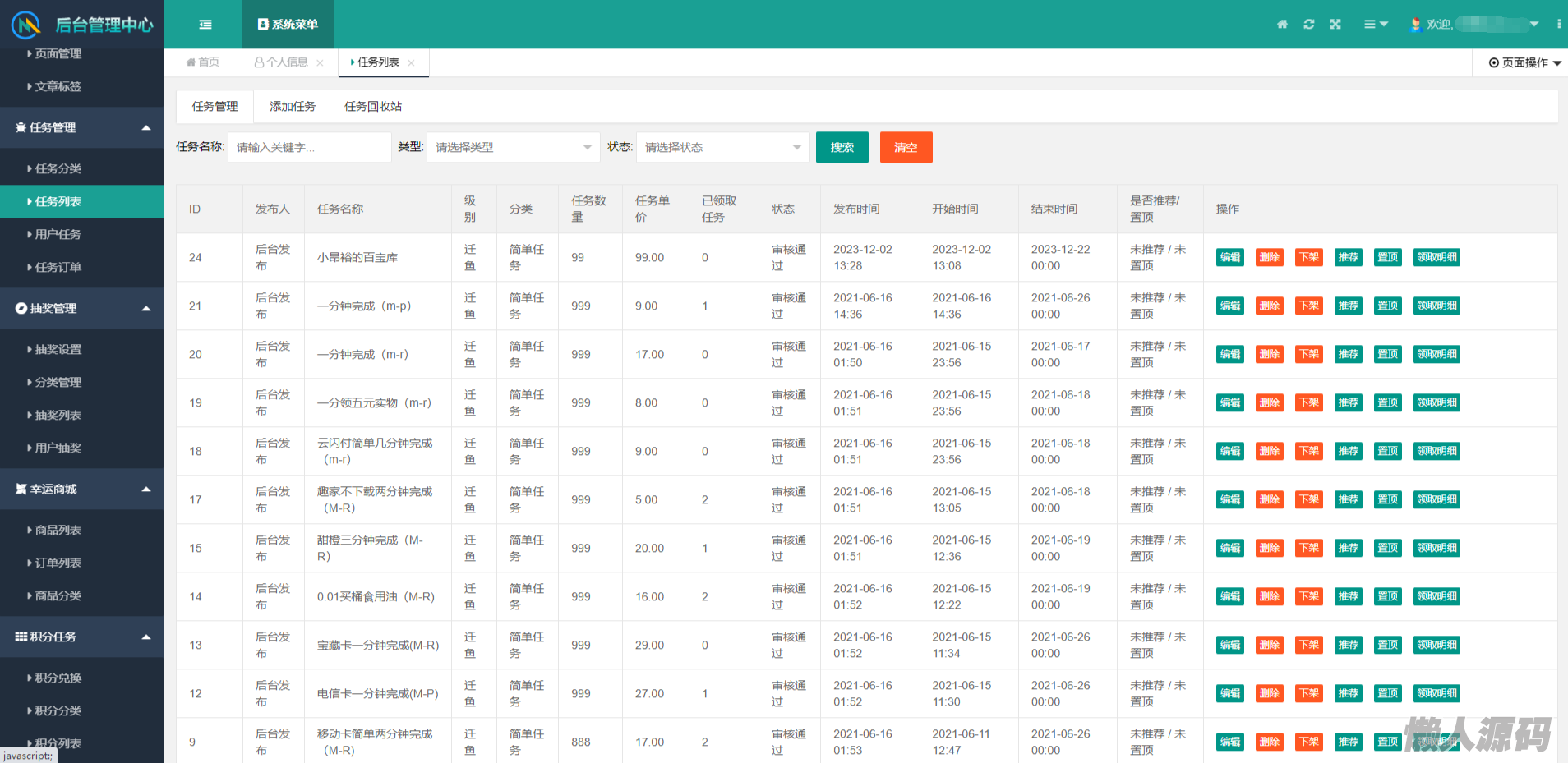Open the 类型 dropdown (请选择类型)
The width and height of the screenshot is (1568, 763).
pos(513,147)
